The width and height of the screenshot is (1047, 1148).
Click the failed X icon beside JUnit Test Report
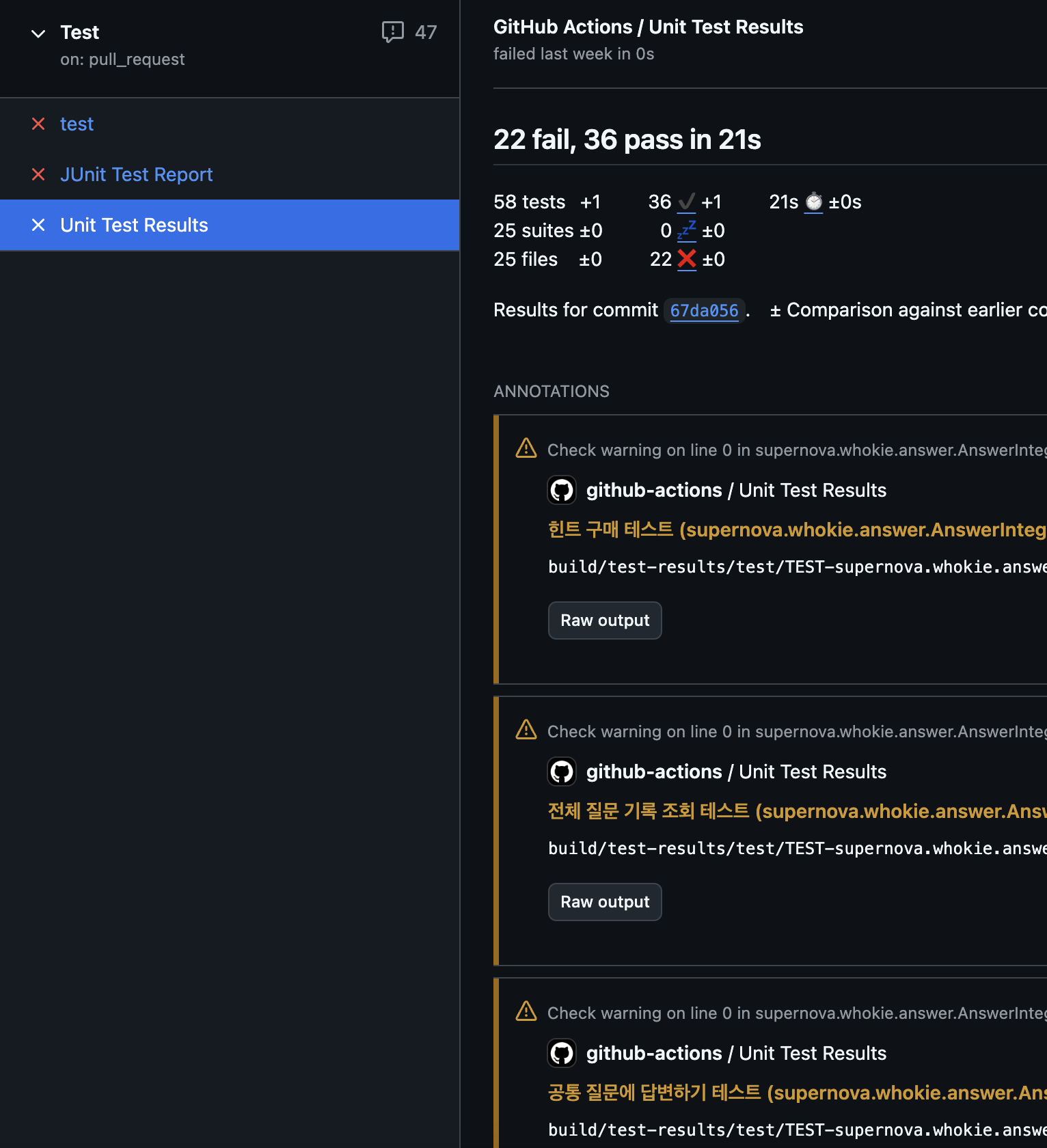pyautogui.click(x=38, y=174)
